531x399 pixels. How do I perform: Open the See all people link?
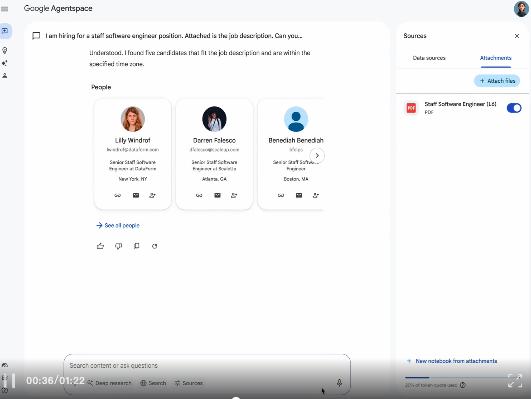point(118,225)
